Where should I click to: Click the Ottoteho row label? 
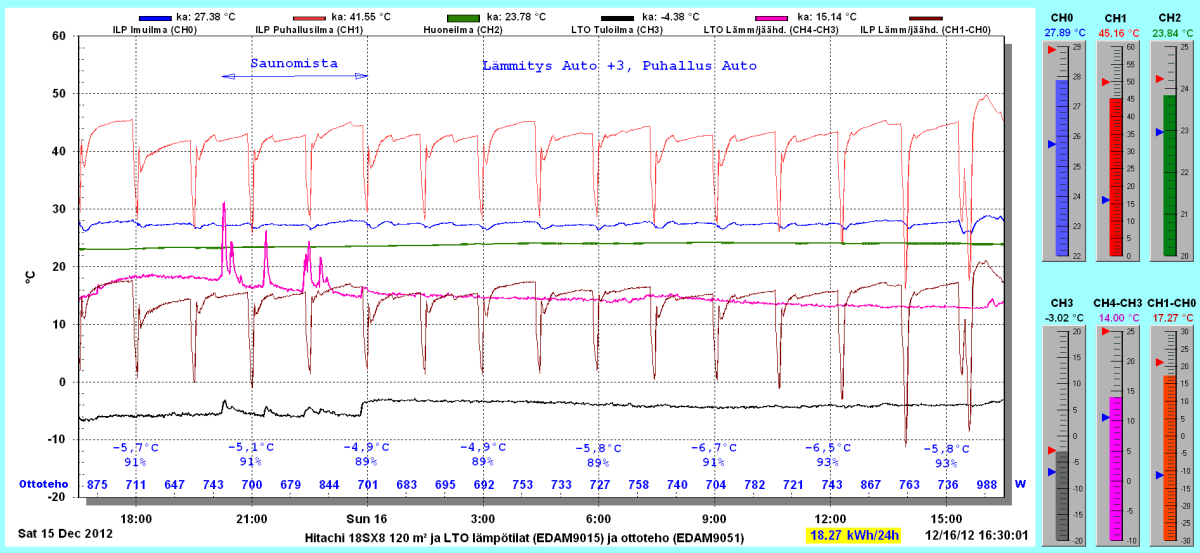(x=42, y=484)
